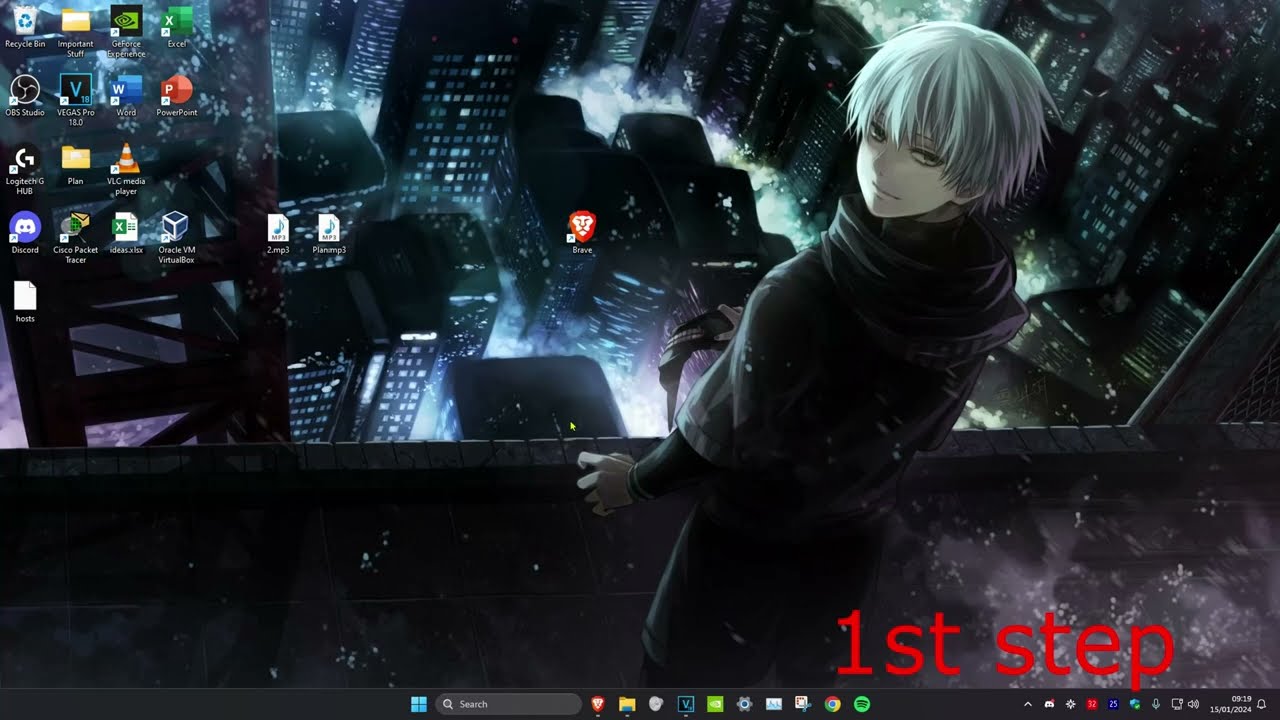
Task: Open Spotify from the taskbar
Action: (862, 704)
